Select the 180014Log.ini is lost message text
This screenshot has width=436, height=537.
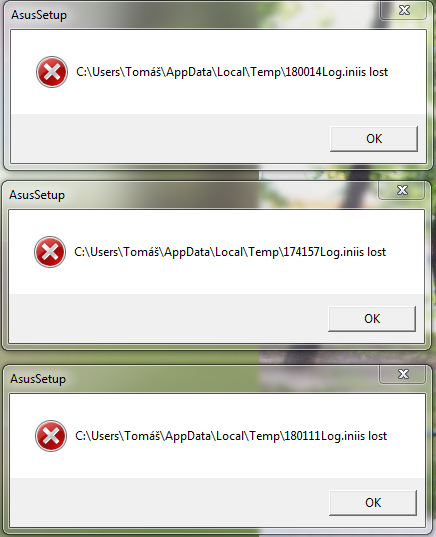(x=232, y=72)
